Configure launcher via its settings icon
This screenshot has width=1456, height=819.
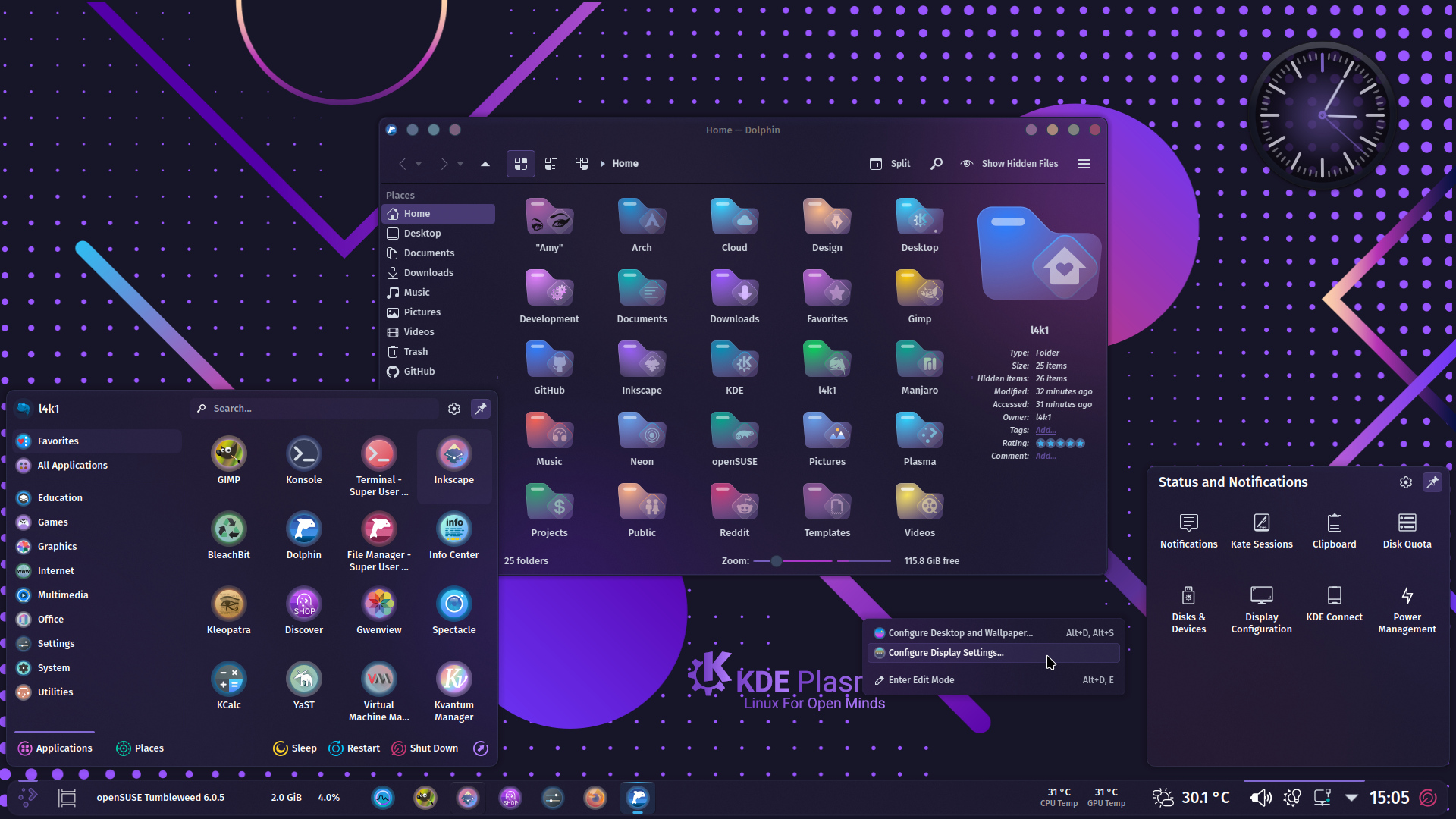click(x=454, y=409)
